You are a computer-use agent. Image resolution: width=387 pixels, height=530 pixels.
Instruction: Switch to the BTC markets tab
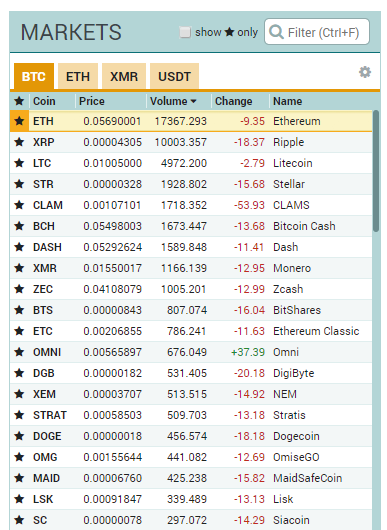click(x=34, y=76)
